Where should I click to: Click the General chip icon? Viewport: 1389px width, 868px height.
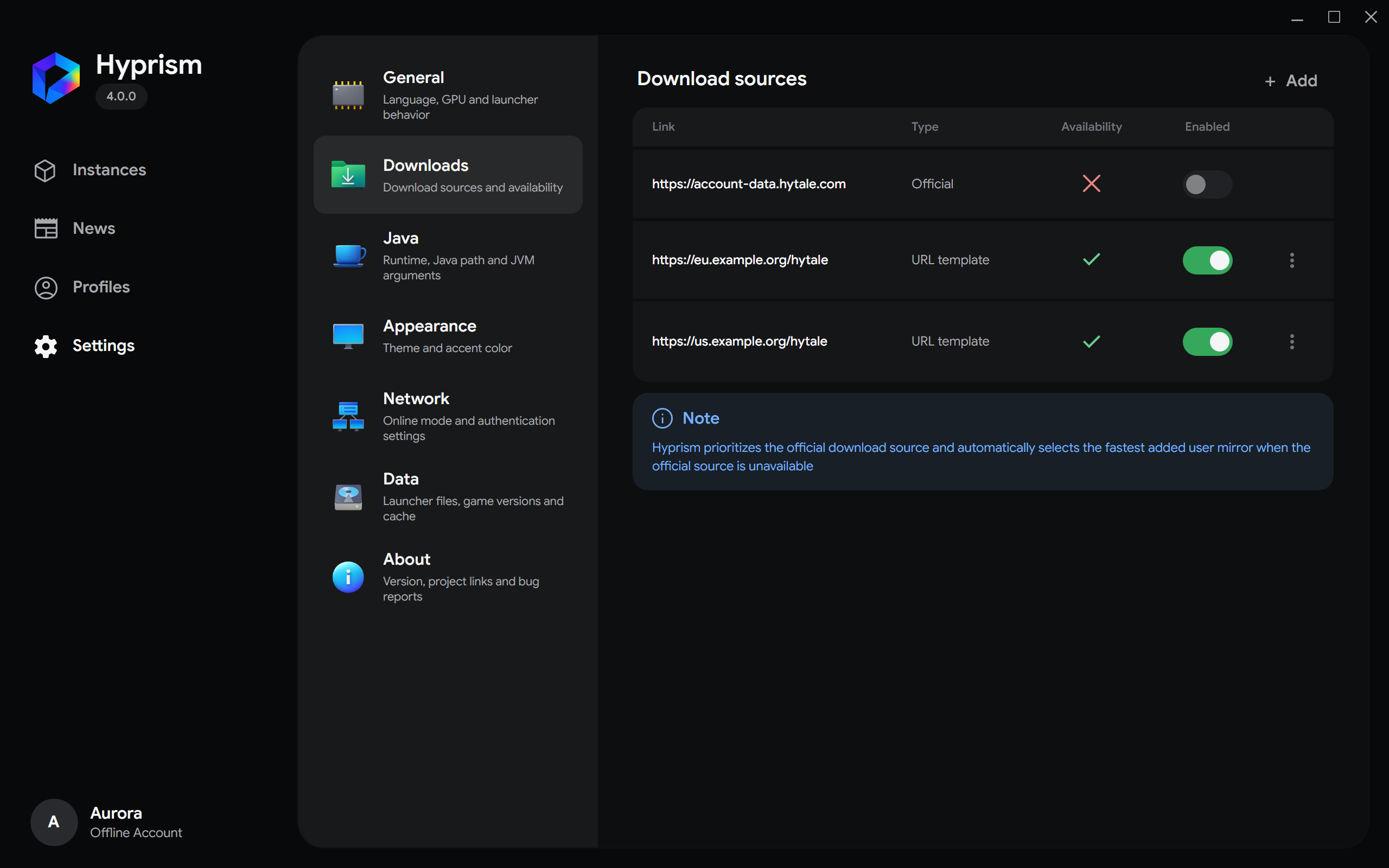pos(348,95)
